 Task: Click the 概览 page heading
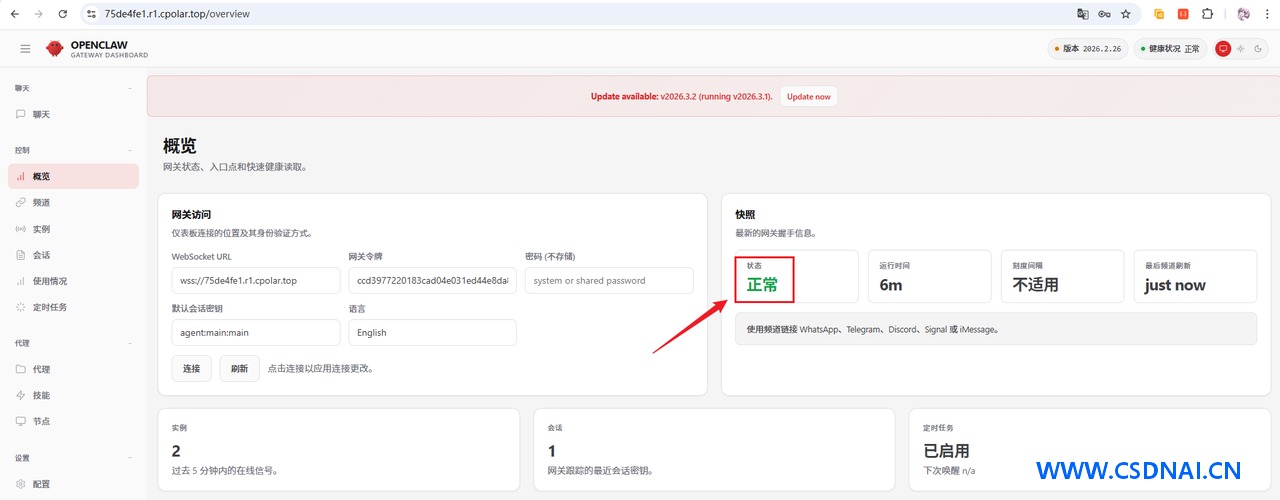pyautogui.click(x=180, y=147)
